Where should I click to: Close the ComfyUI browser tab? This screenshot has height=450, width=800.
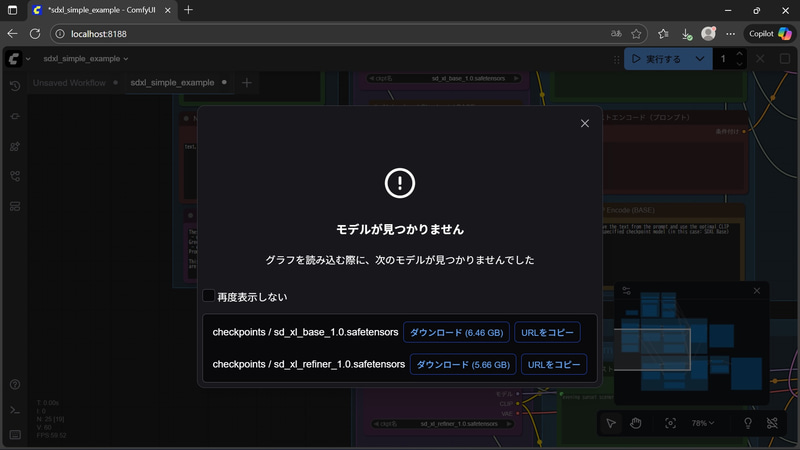(167, 10)
